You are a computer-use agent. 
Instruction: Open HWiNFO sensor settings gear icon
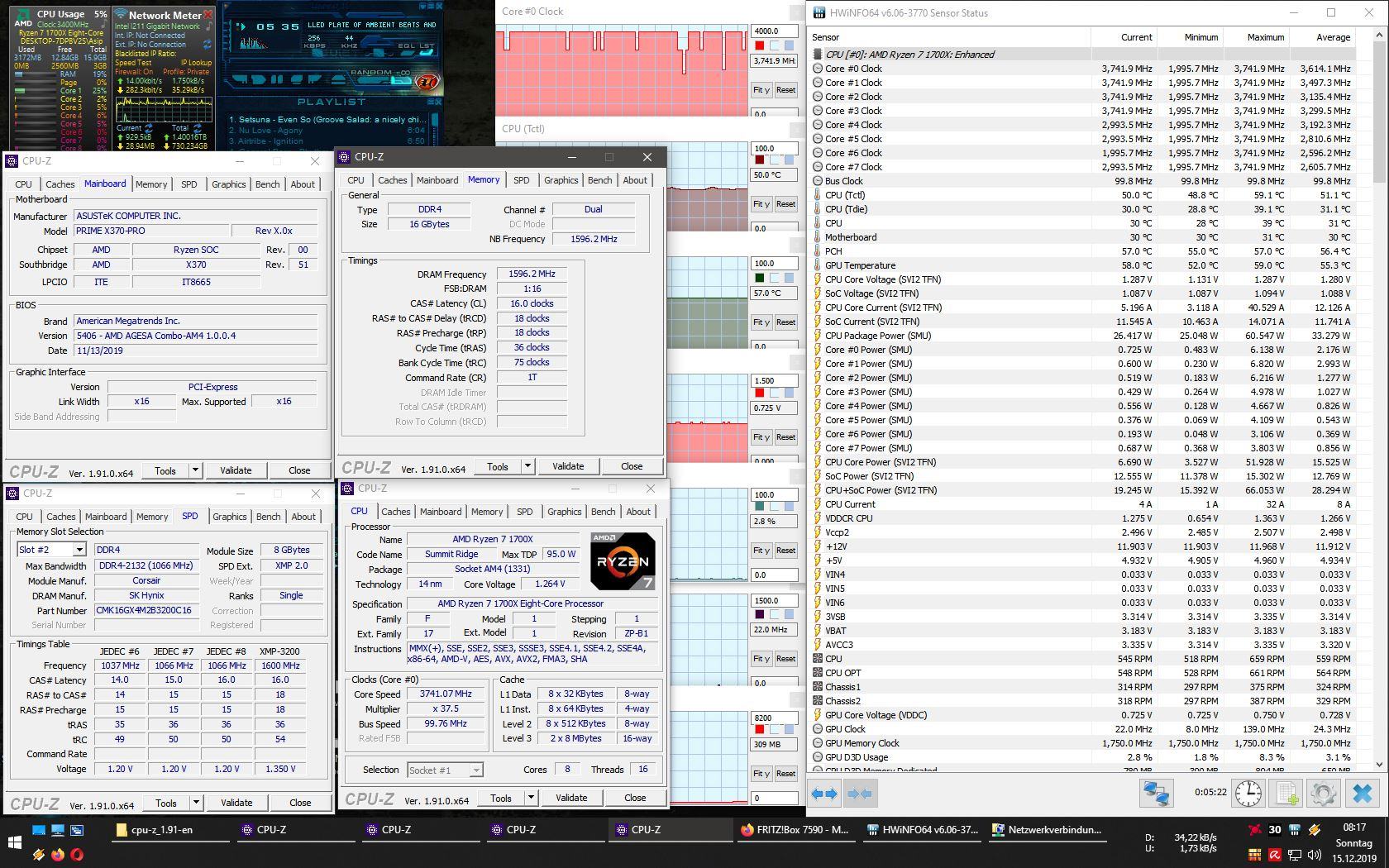1324,794
